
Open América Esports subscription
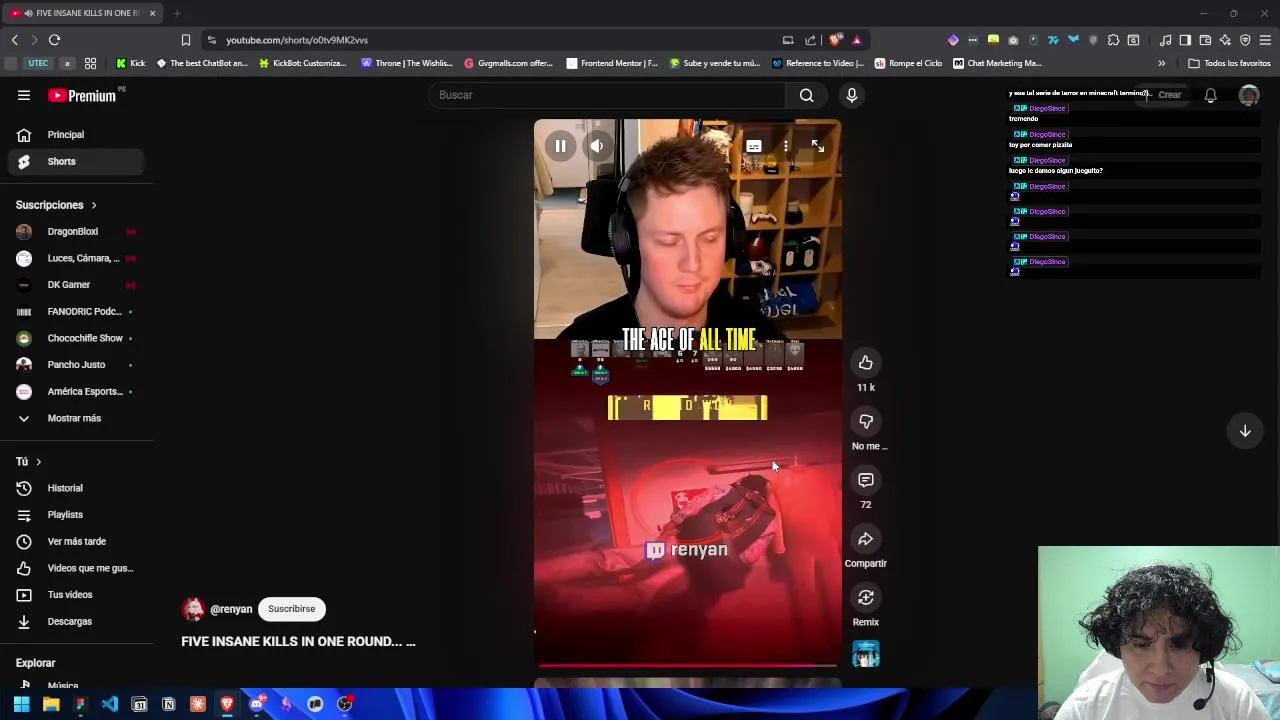(x=76, y=391)
